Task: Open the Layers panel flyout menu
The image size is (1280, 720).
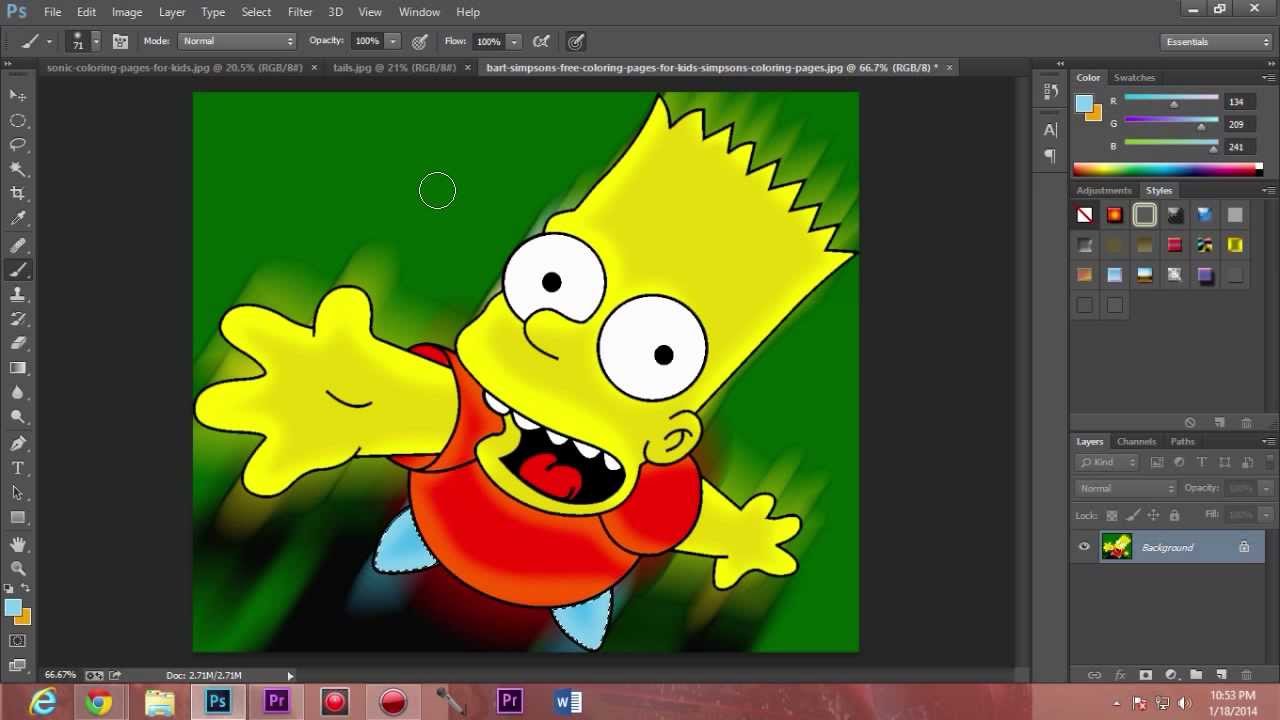Action: pos(1269,441)
